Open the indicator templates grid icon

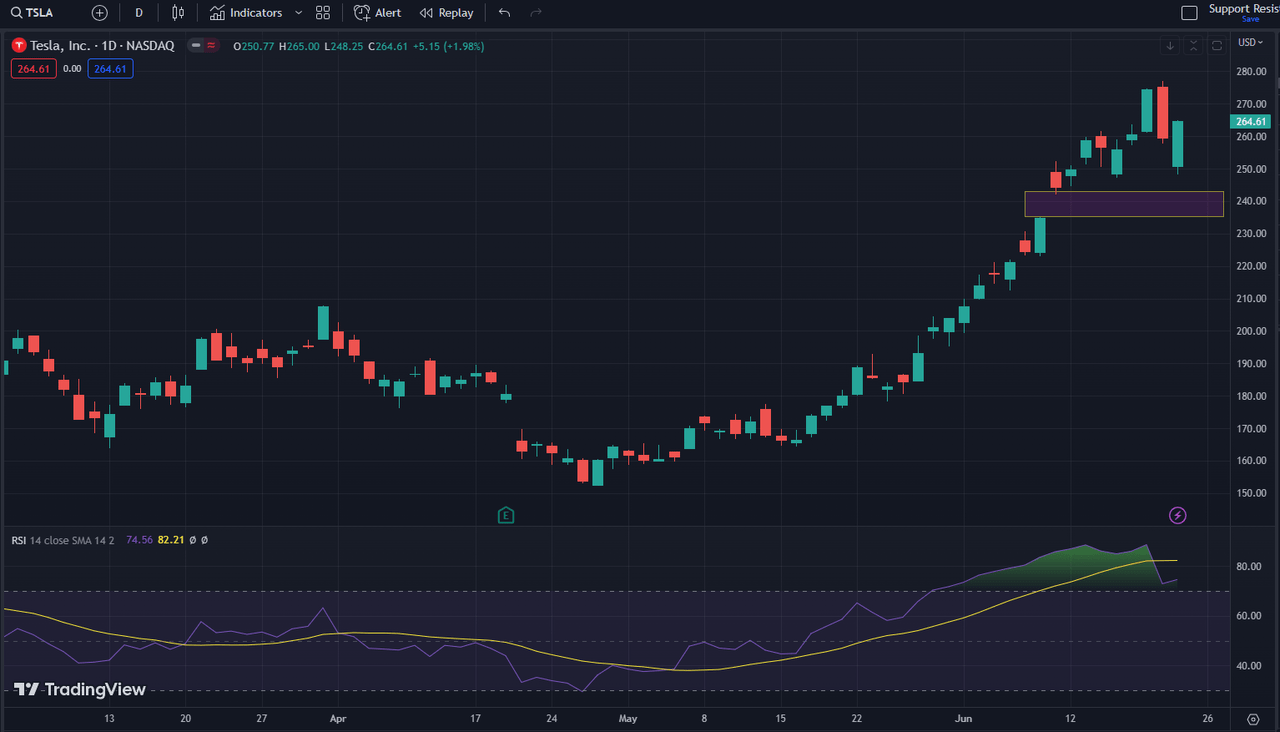tap(322, 13)
